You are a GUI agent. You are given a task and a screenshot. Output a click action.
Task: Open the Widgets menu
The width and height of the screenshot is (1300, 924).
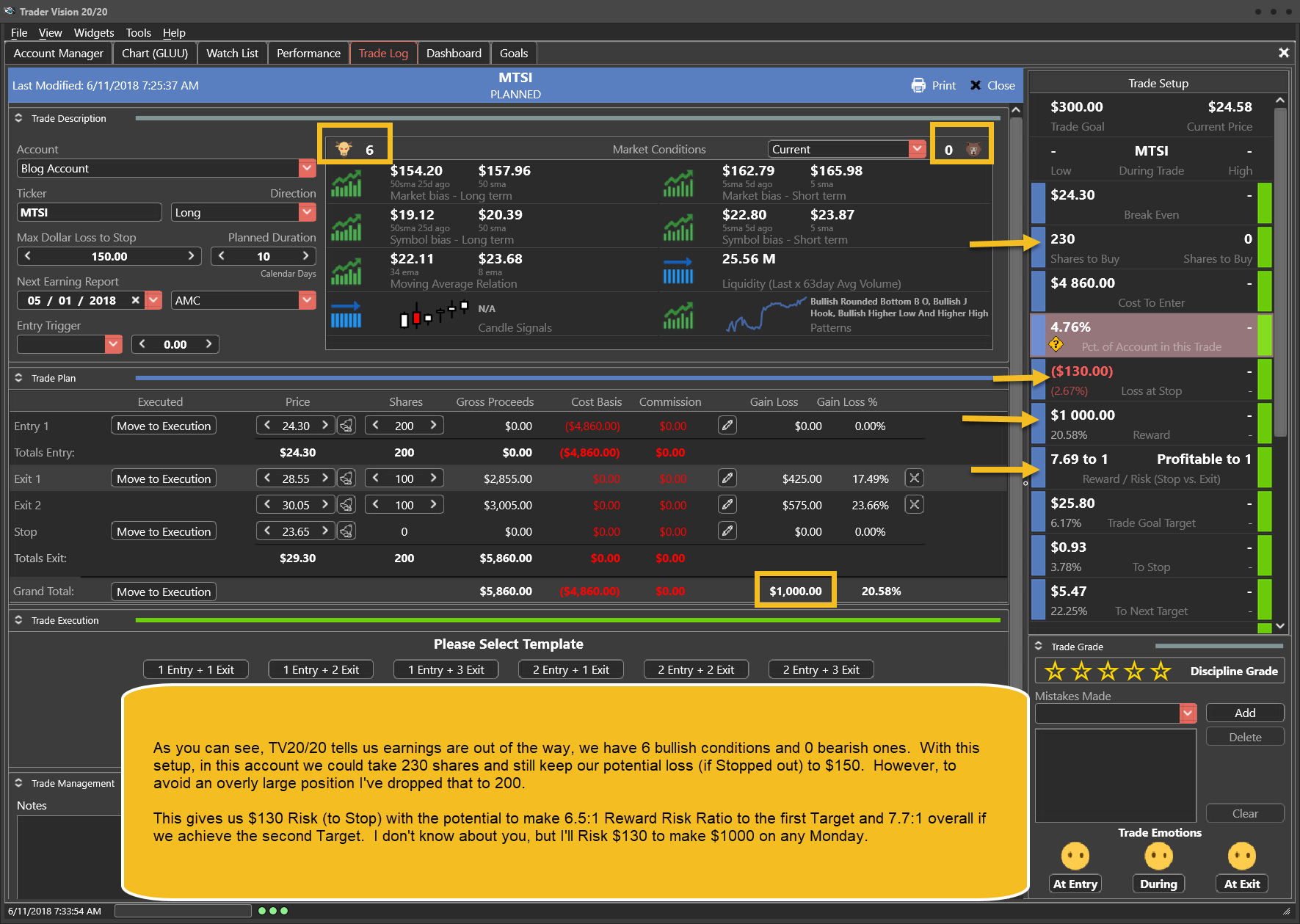tap(94, 33)
